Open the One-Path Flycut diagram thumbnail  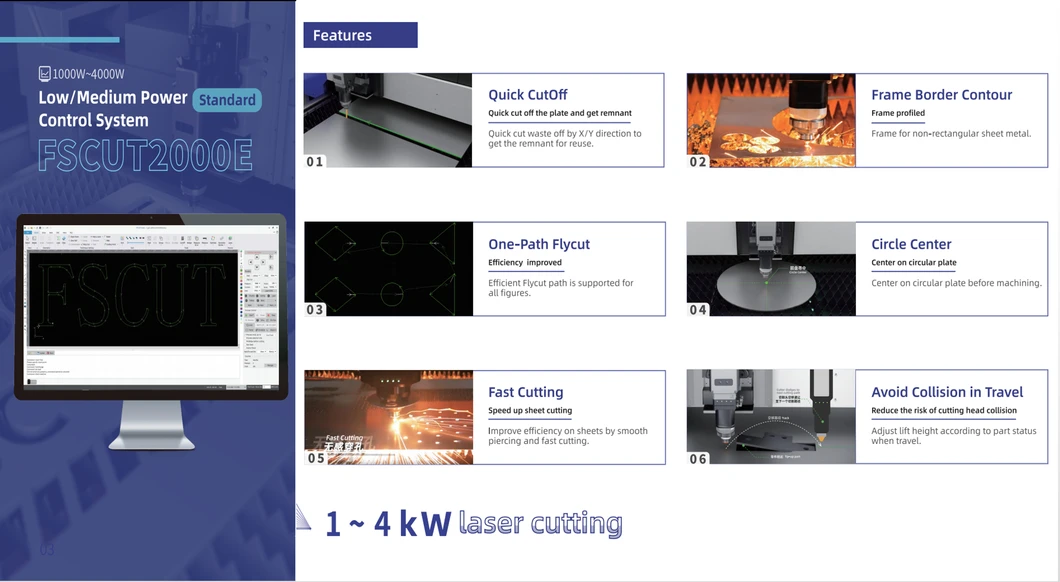(x=389, y=269)
